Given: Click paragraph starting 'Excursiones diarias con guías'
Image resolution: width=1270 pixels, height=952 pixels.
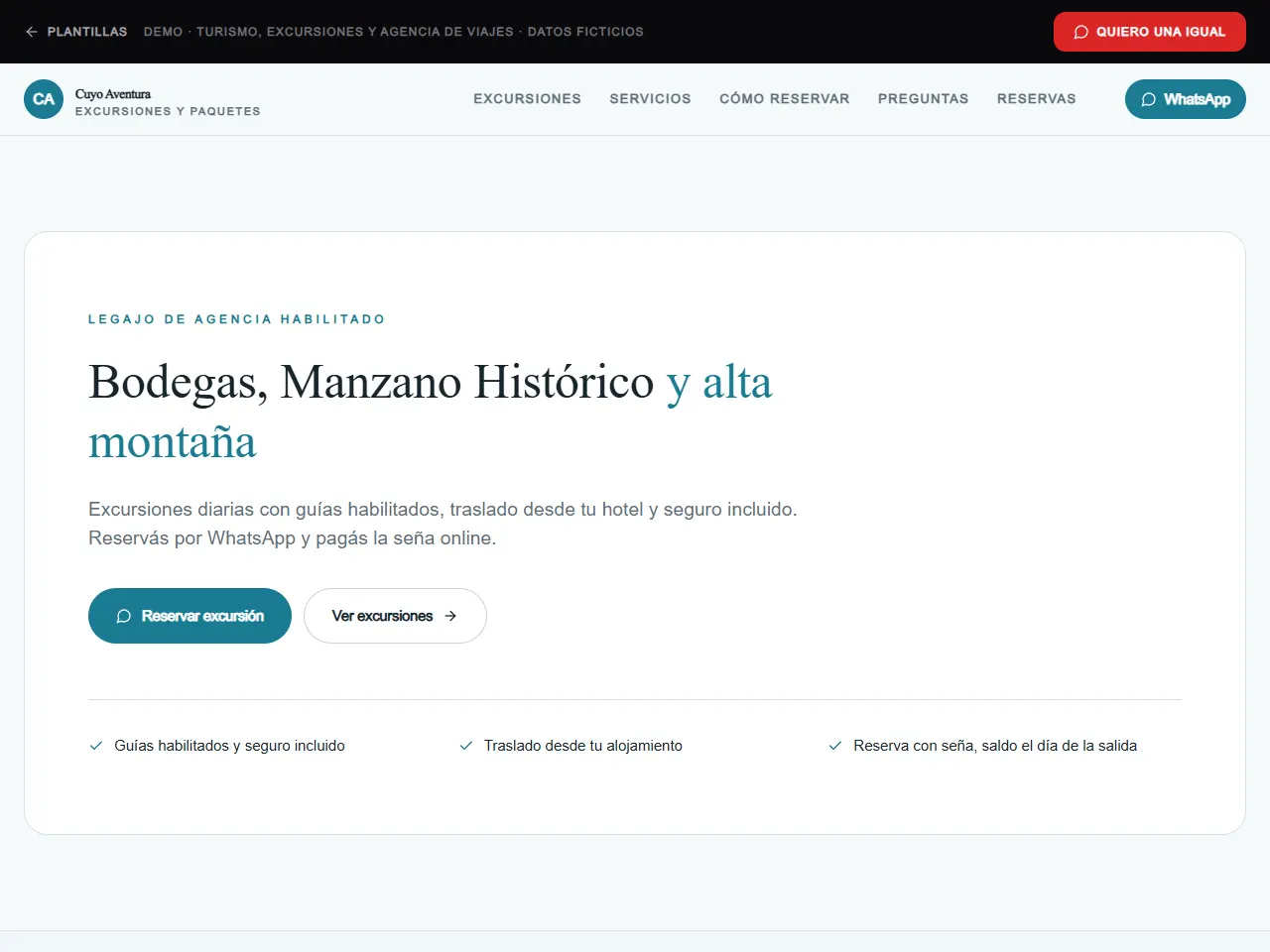Looking at the screenshot, I should pos(443,524).
